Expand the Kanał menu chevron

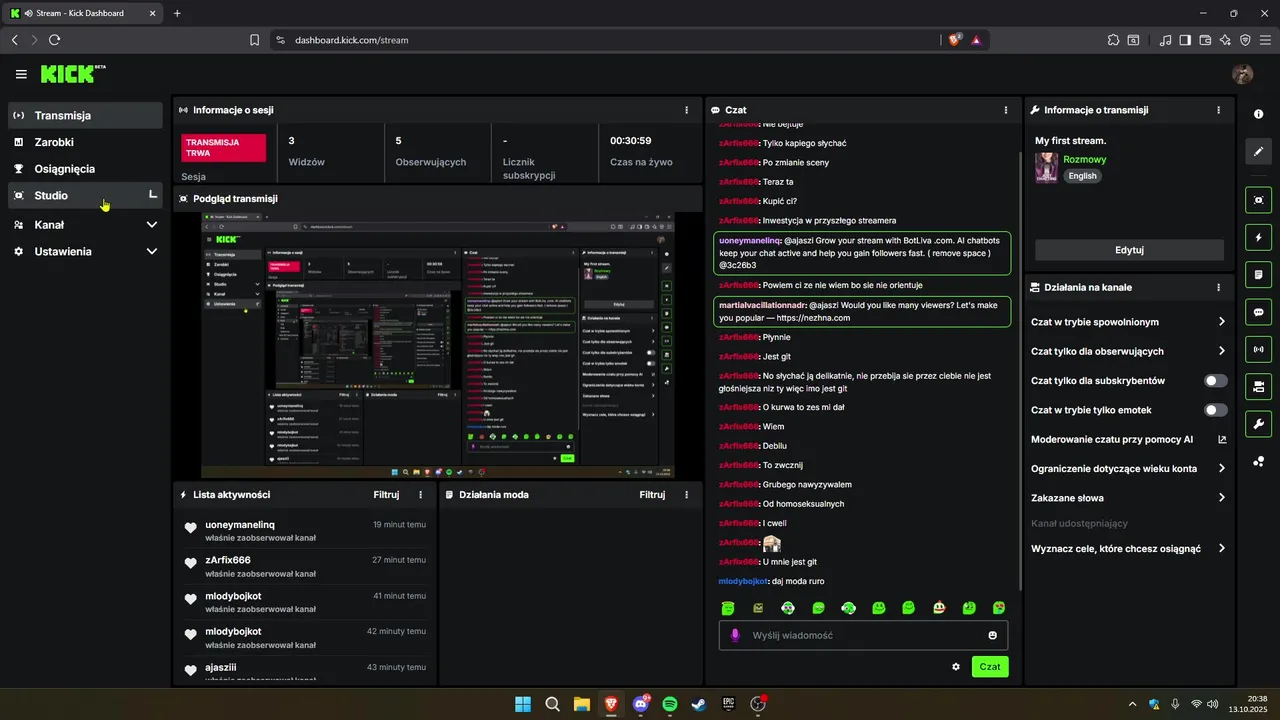[x=152, y=225]
